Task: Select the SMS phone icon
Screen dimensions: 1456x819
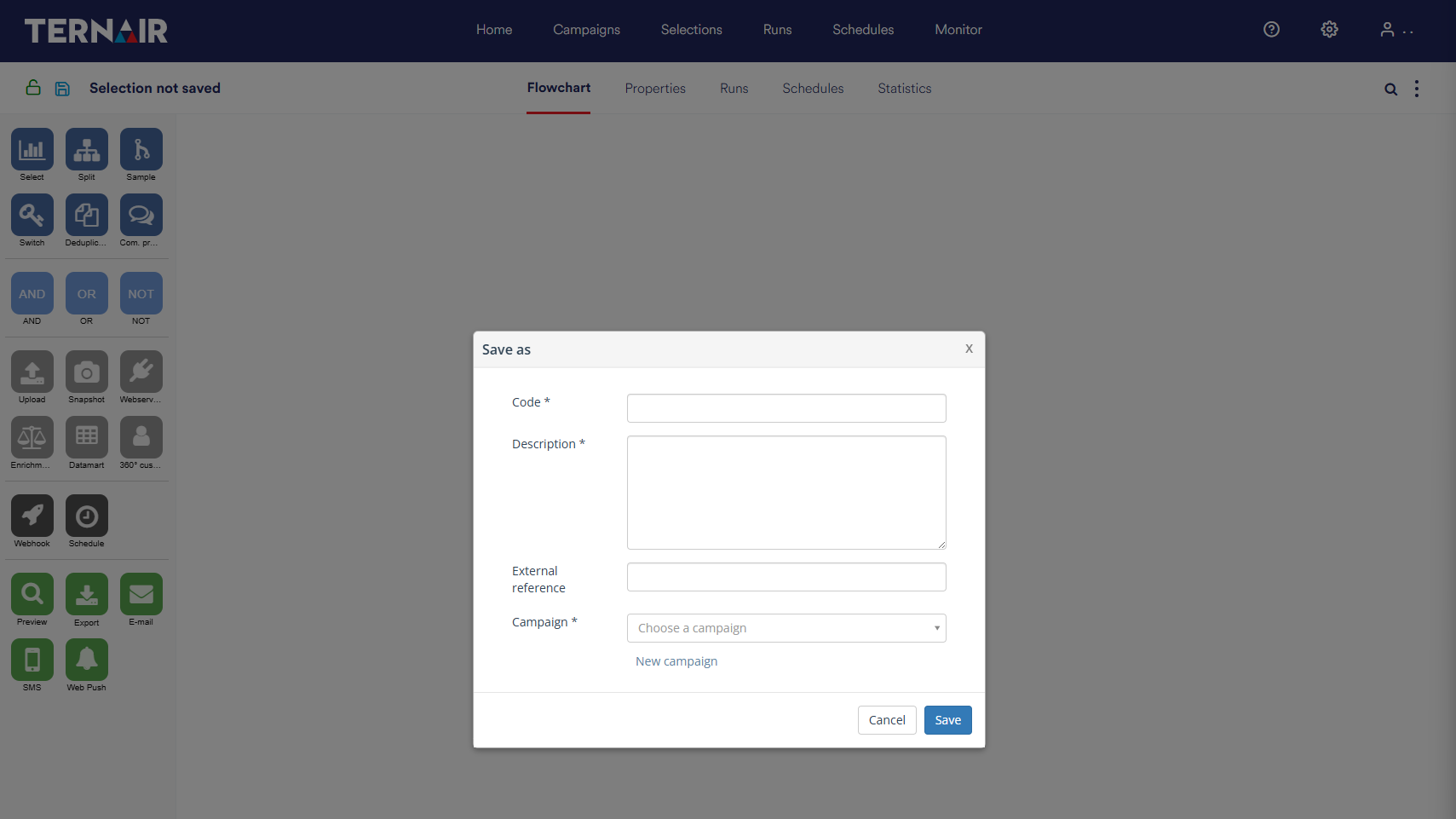Action: coord(32,660)
